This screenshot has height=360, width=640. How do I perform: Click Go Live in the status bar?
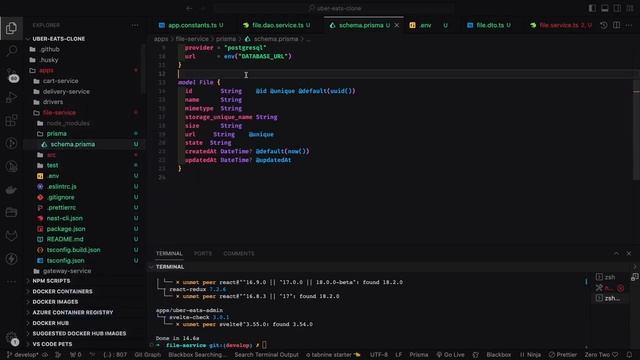coord(450,355)
